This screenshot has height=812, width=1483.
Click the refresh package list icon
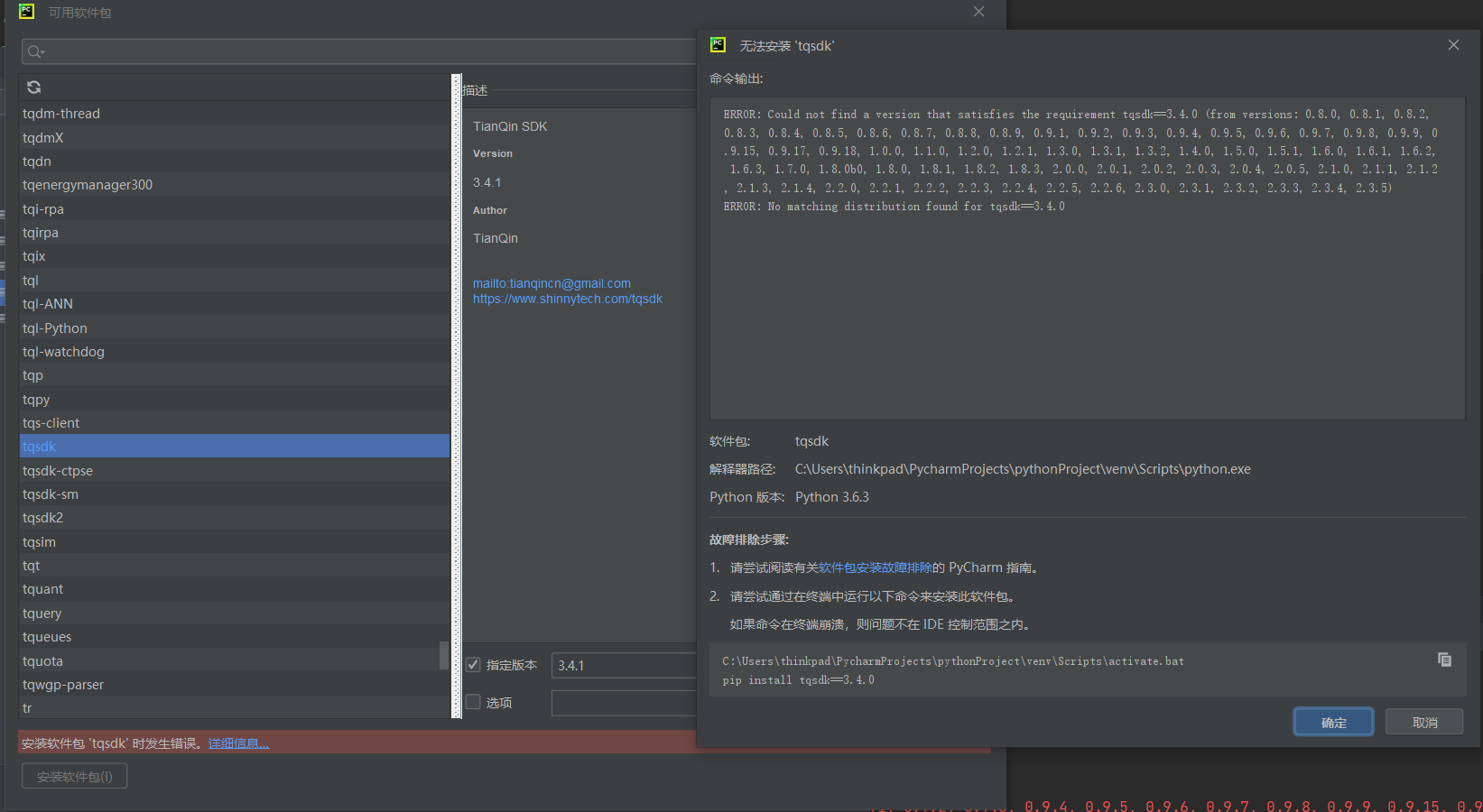[34, 88]
